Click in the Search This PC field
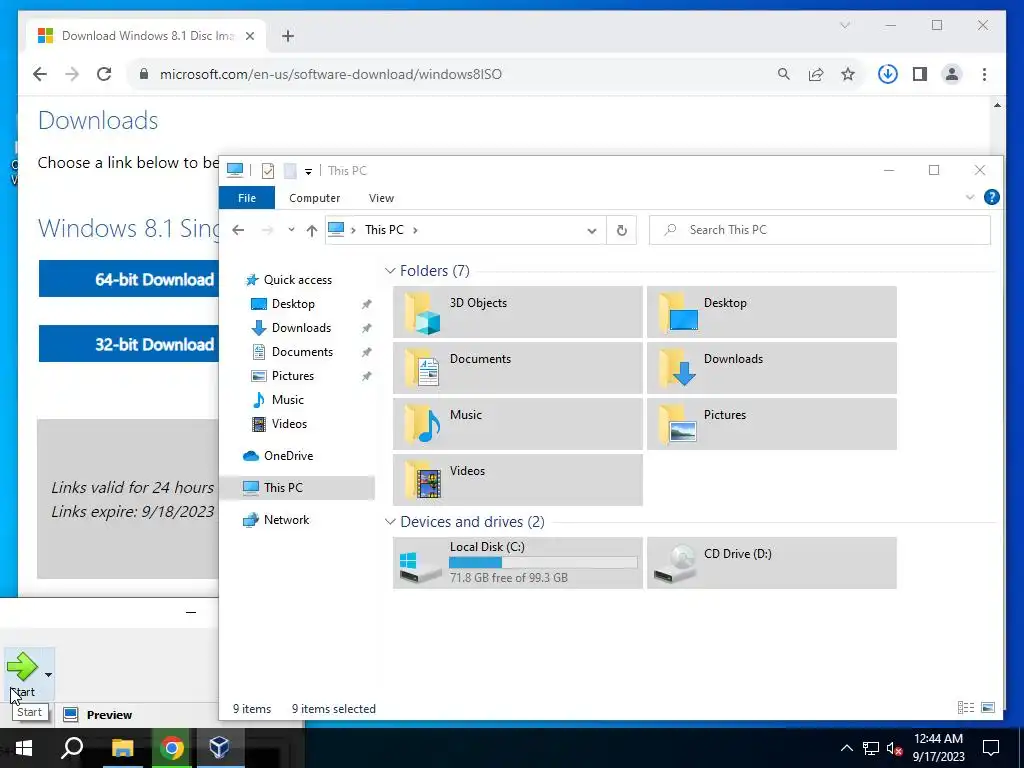The image size is (1024, 768). tap(820, 230)
